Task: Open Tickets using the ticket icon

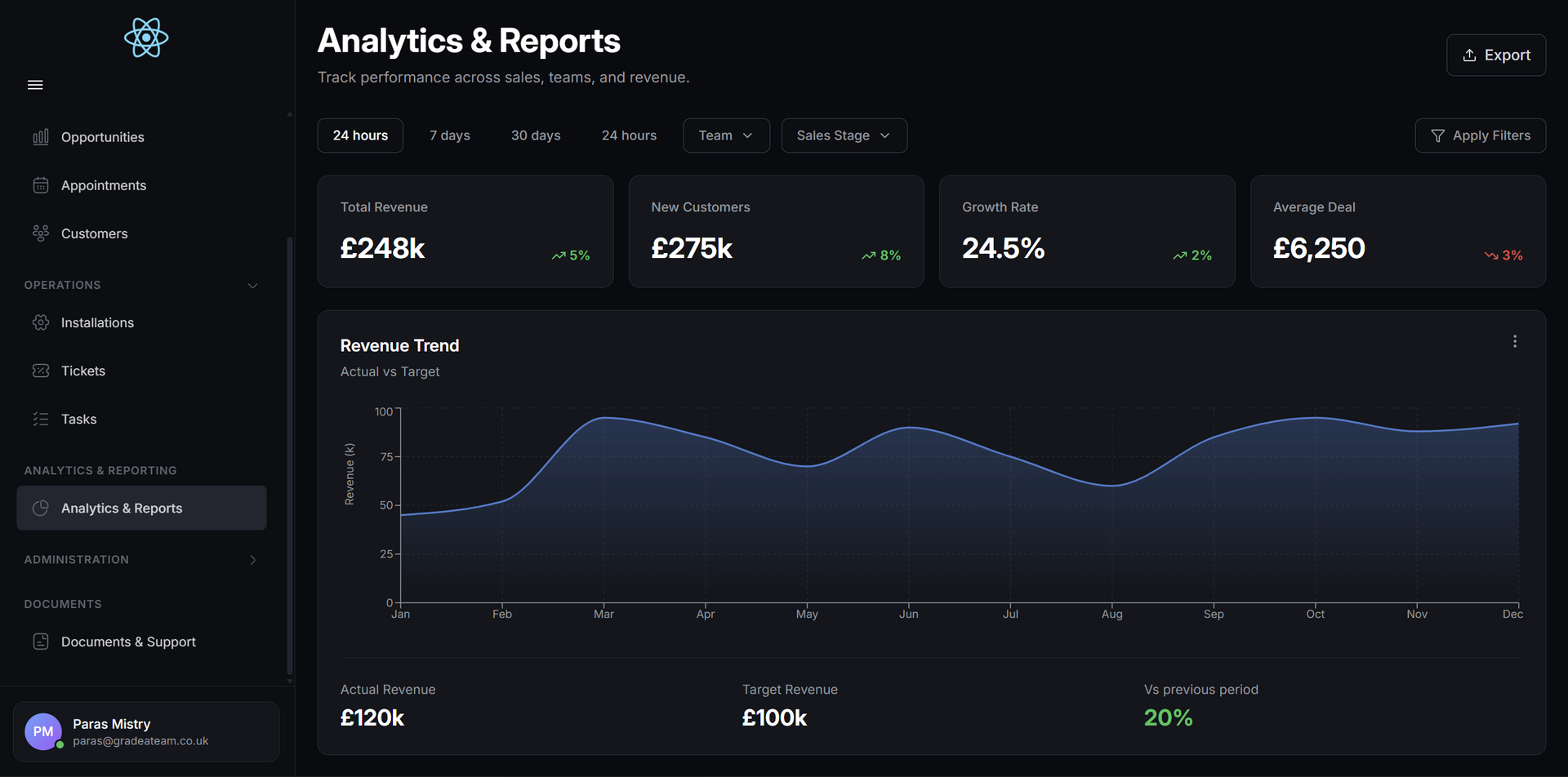Action: pyautogui.click(x=41, y=370)
